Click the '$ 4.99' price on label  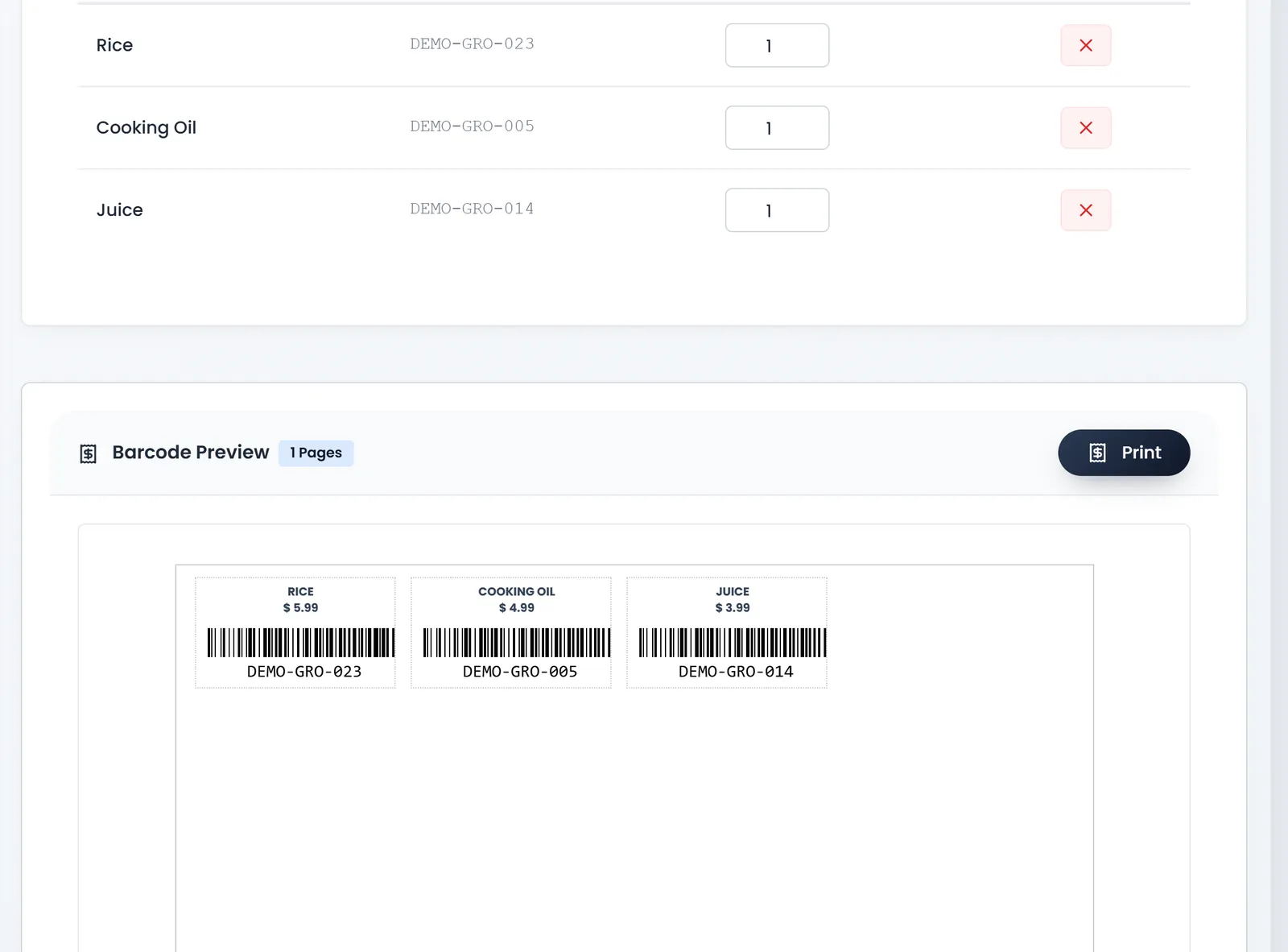coord(517,607)
